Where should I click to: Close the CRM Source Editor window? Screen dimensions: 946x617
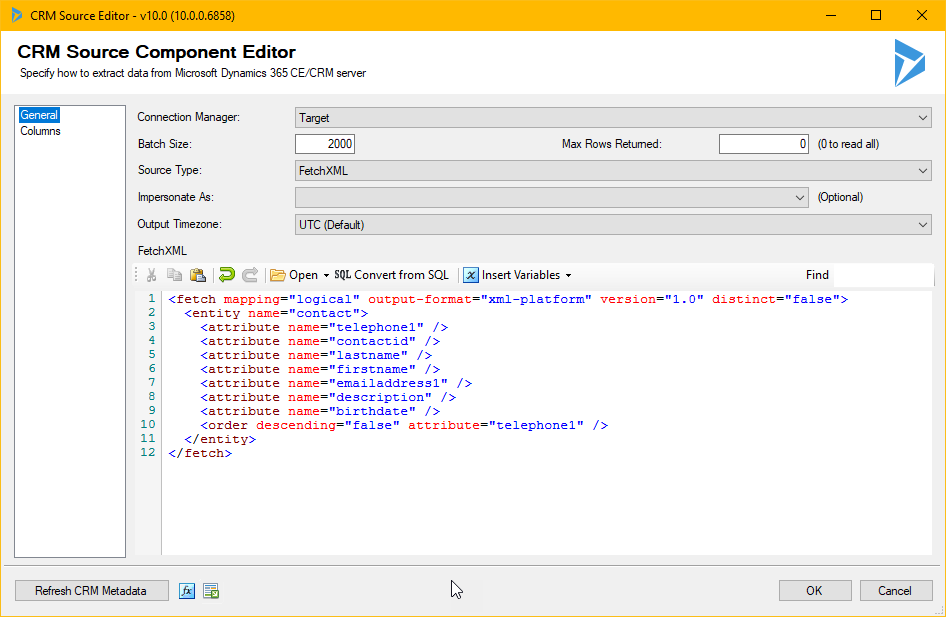tap(922, 15)
